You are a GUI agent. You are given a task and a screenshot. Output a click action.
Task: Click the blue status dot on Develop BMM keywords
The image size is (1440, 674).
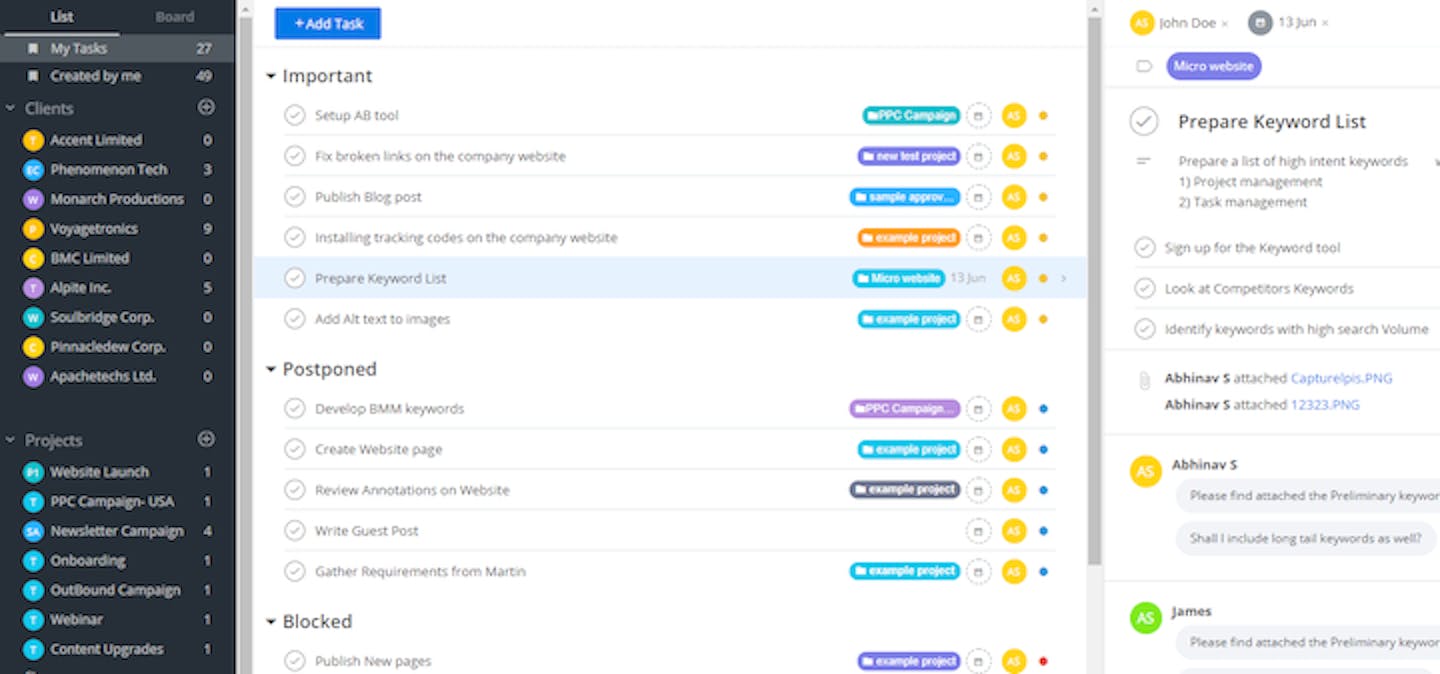(1043, 409)
